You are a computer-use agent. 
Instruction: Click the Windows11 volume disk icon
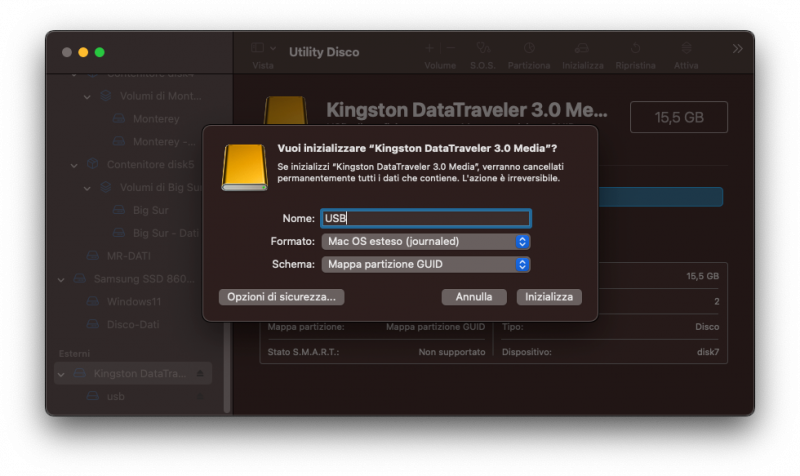coord(92,302)
